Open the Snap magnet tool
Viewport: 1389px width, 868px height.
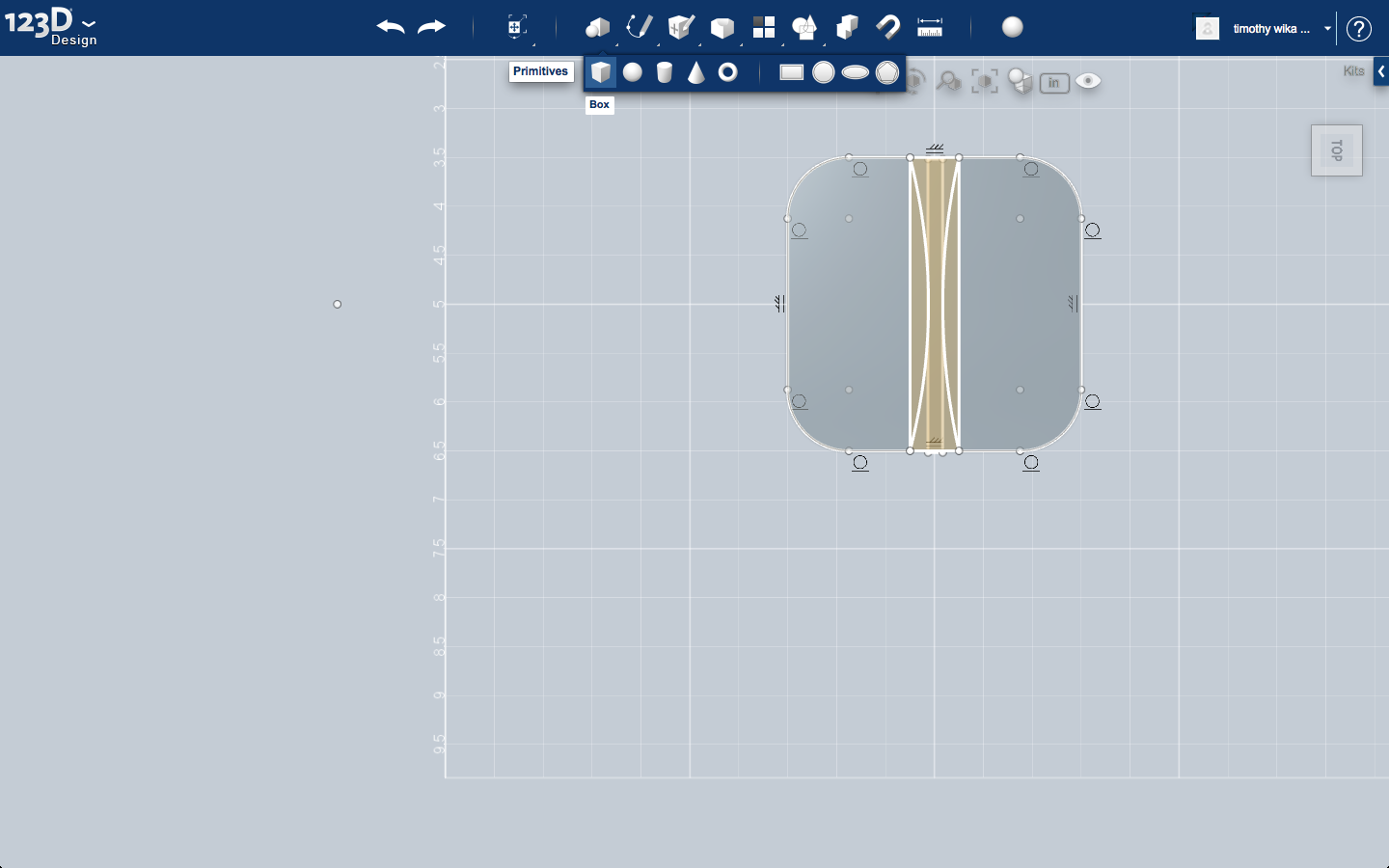pos(887,26)
